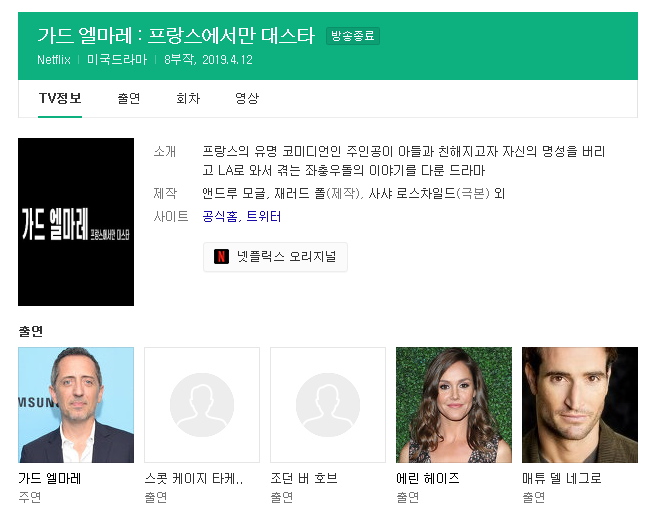The height and width of the screenshot is (512, 656).
Task: Click the 방송종료 status badge
Action: tap(353, 36)
